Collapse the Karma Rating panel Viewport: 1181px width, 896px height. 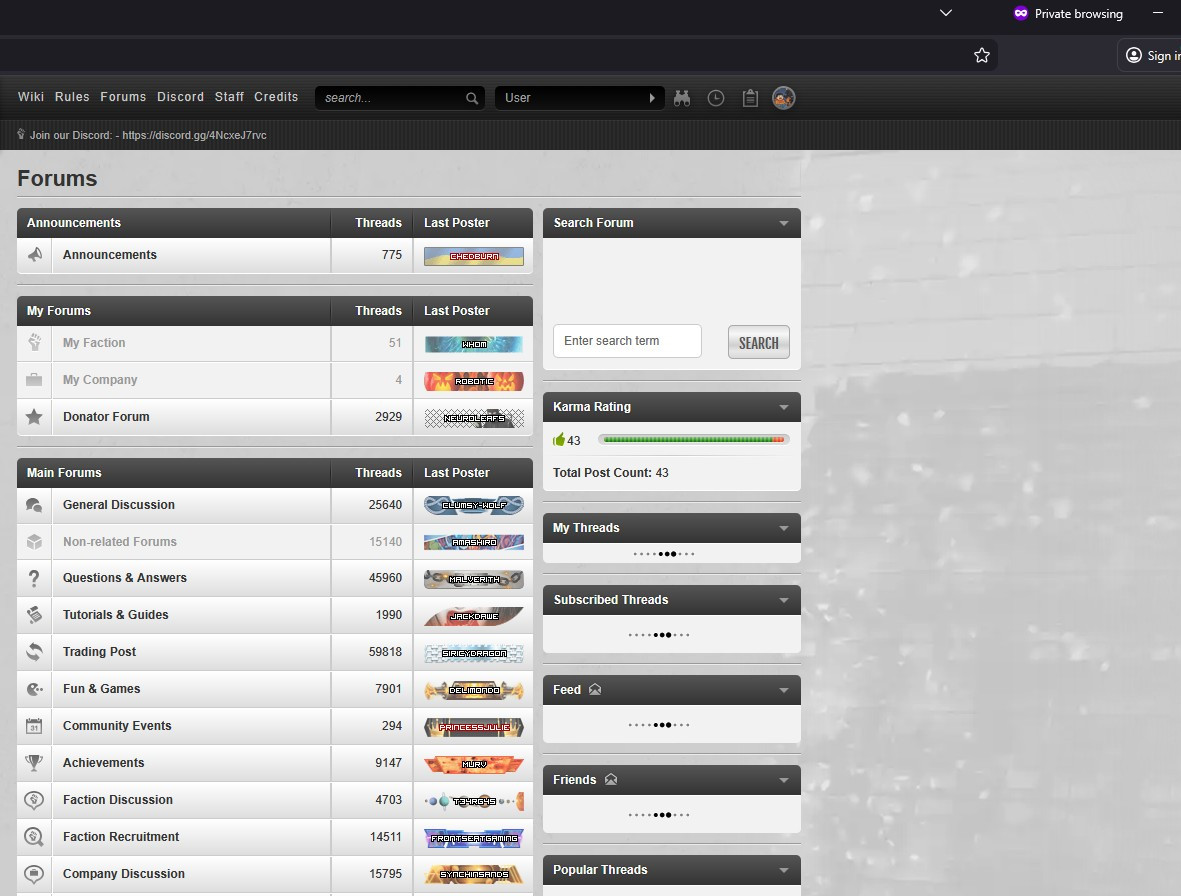pyautogui.click(x=783, y=407)
